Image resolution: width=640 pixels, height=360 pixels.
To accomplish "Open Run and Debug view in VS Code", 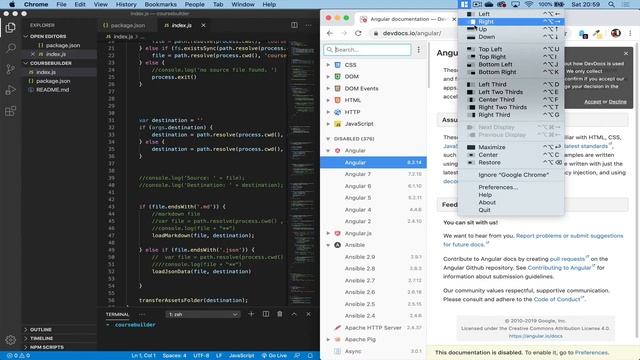I will 11,90.
